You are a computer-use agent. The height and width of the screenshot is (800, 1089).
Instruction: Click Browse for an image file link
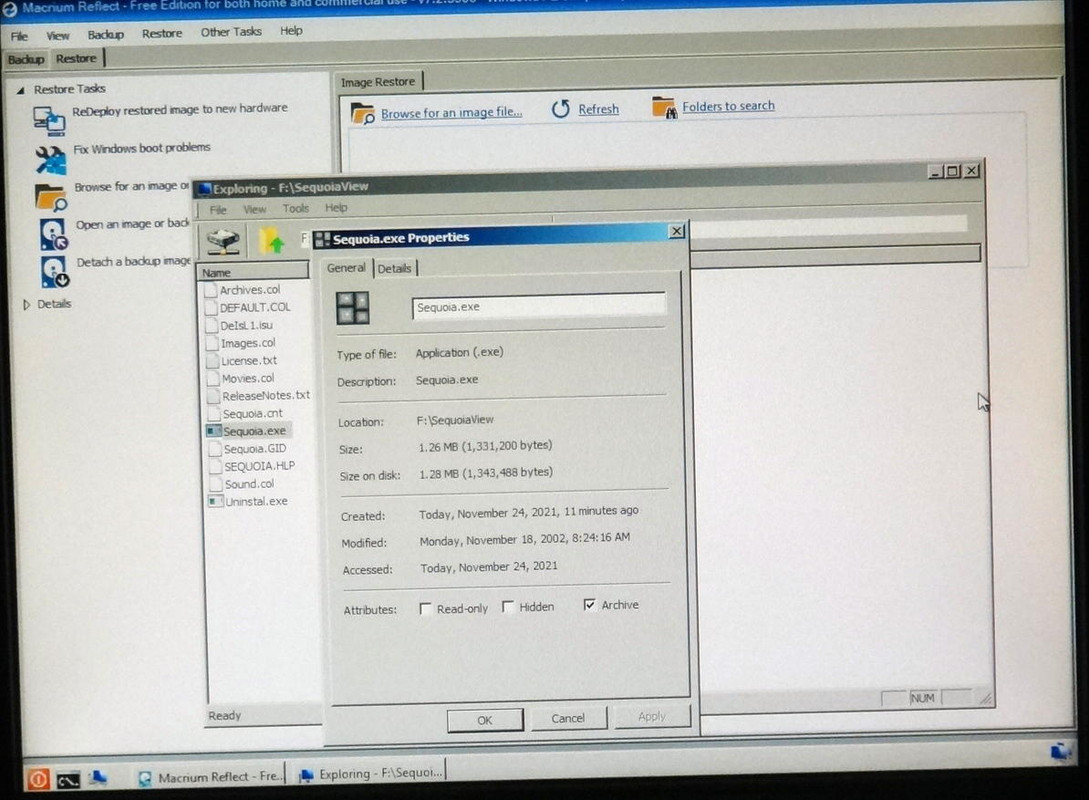click(451, 112)
